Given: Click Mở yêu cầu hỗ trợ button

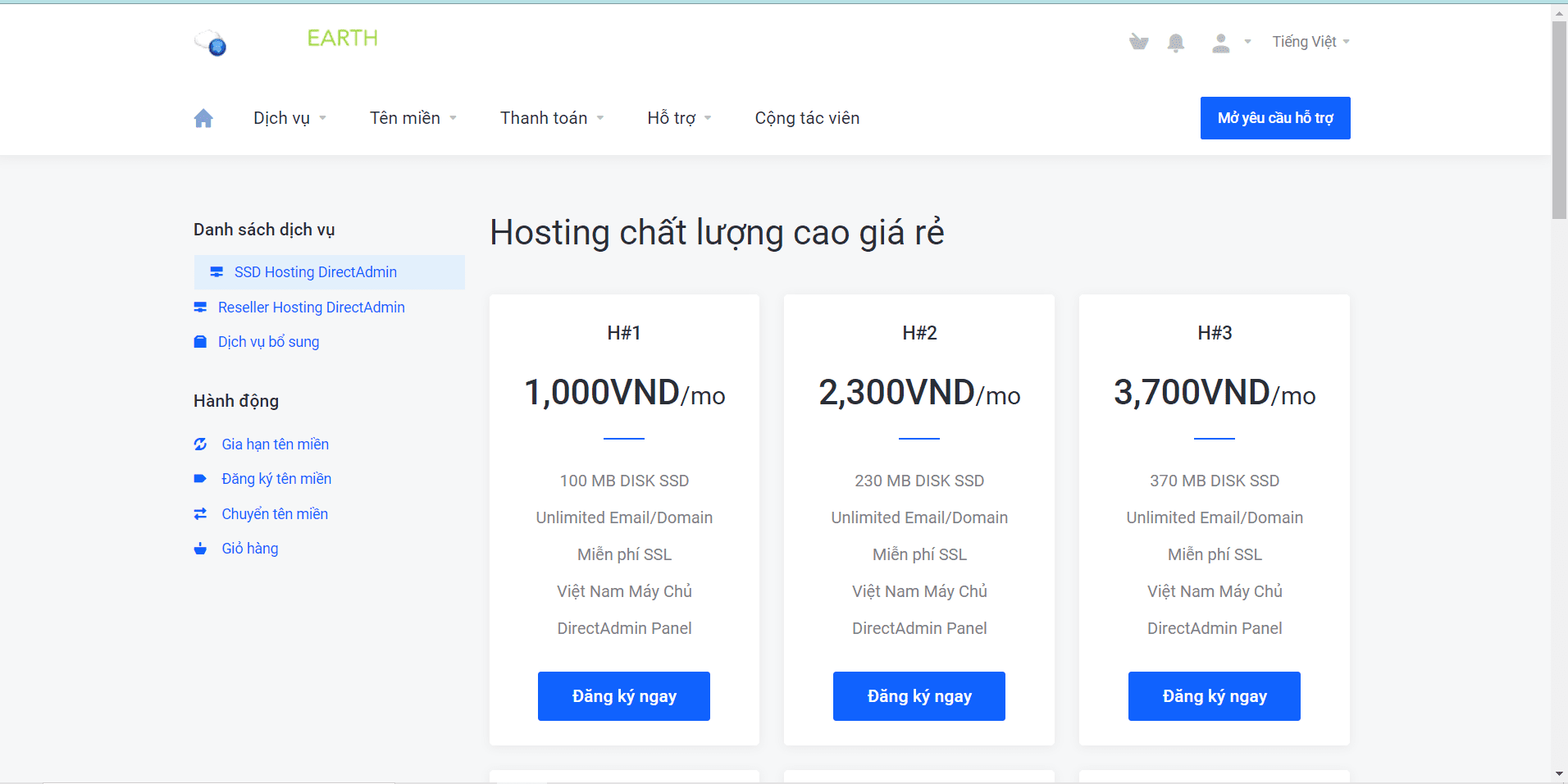Looking at the screenshot, I should click(1275, 118).
